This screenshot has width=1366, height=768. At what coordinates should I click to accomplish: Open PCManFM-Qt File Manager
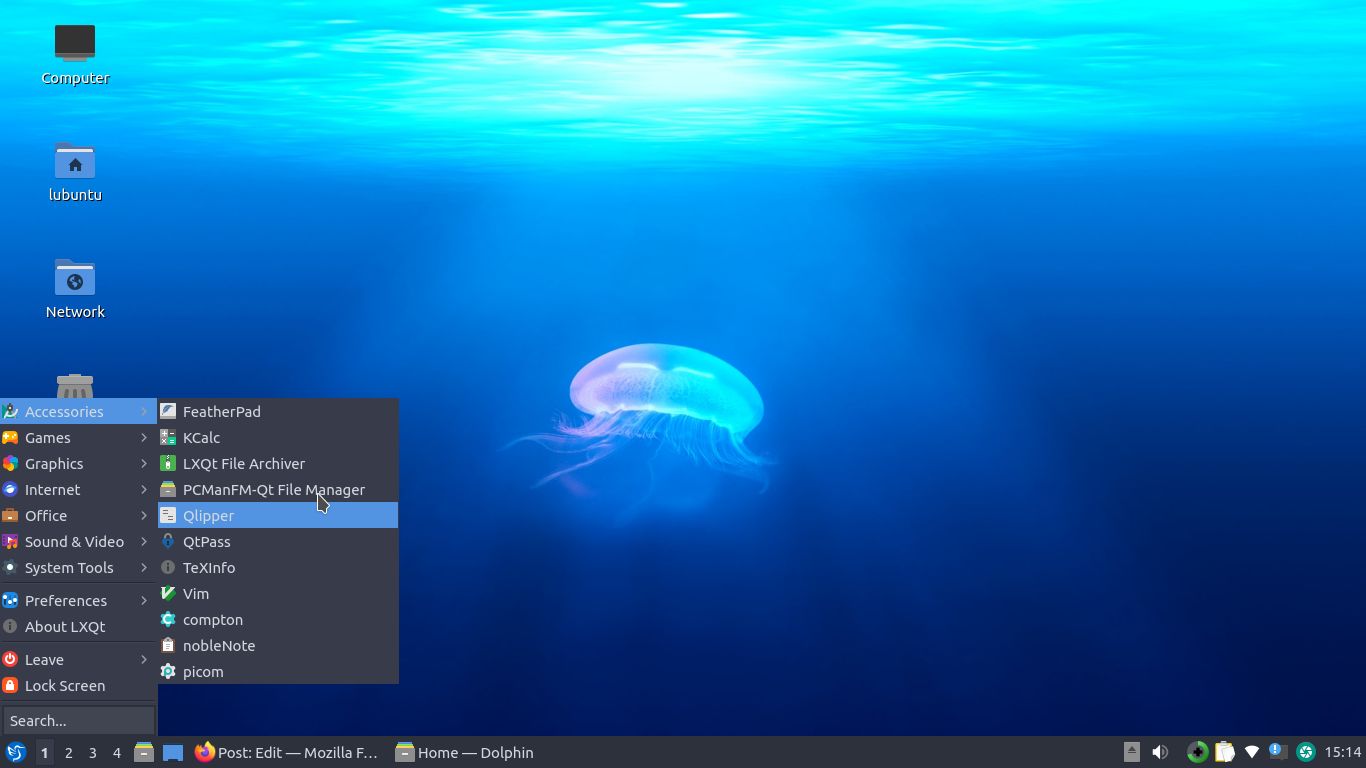click(x=278, y=489)
